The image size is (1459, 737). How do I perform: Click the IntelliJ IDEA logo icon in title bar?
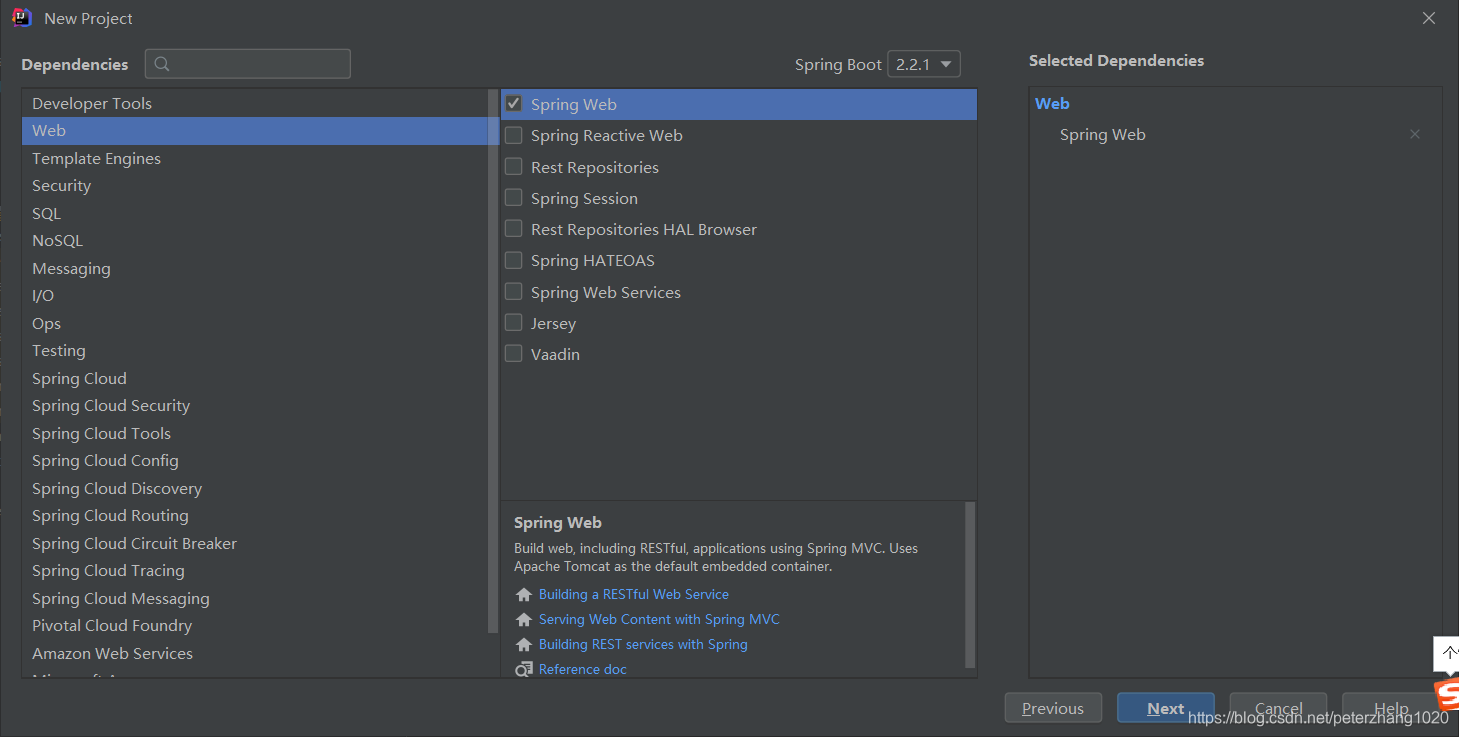[x=22, y=18]
